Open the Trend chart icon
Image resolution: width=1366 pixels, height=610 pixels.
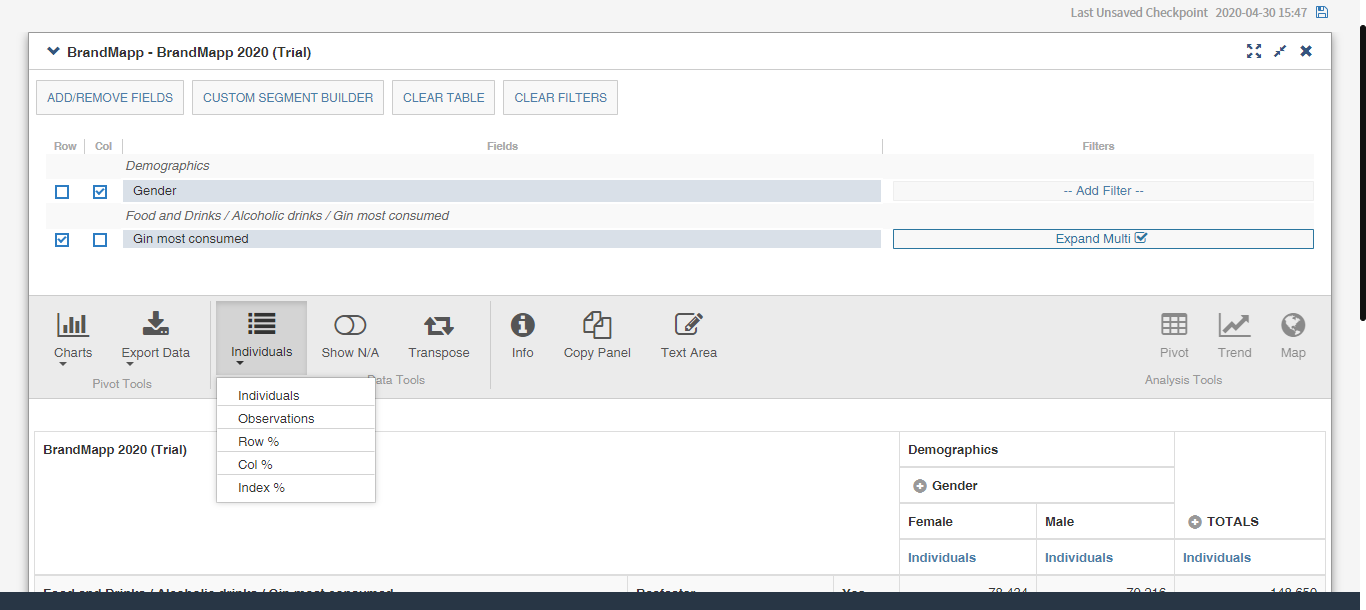(1234, 325)
